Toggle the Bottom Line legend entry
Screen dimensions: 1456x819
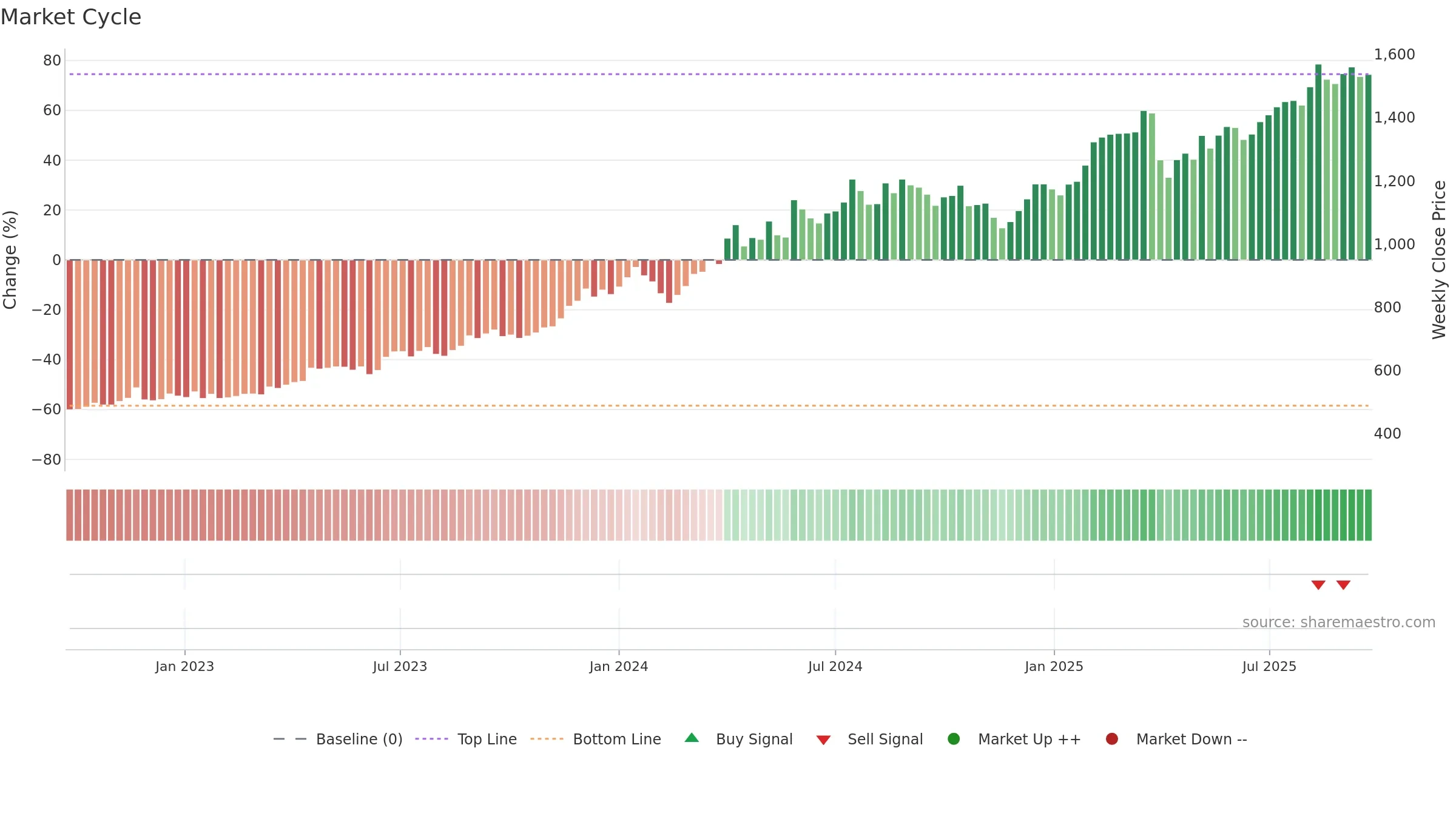[596, 739]
